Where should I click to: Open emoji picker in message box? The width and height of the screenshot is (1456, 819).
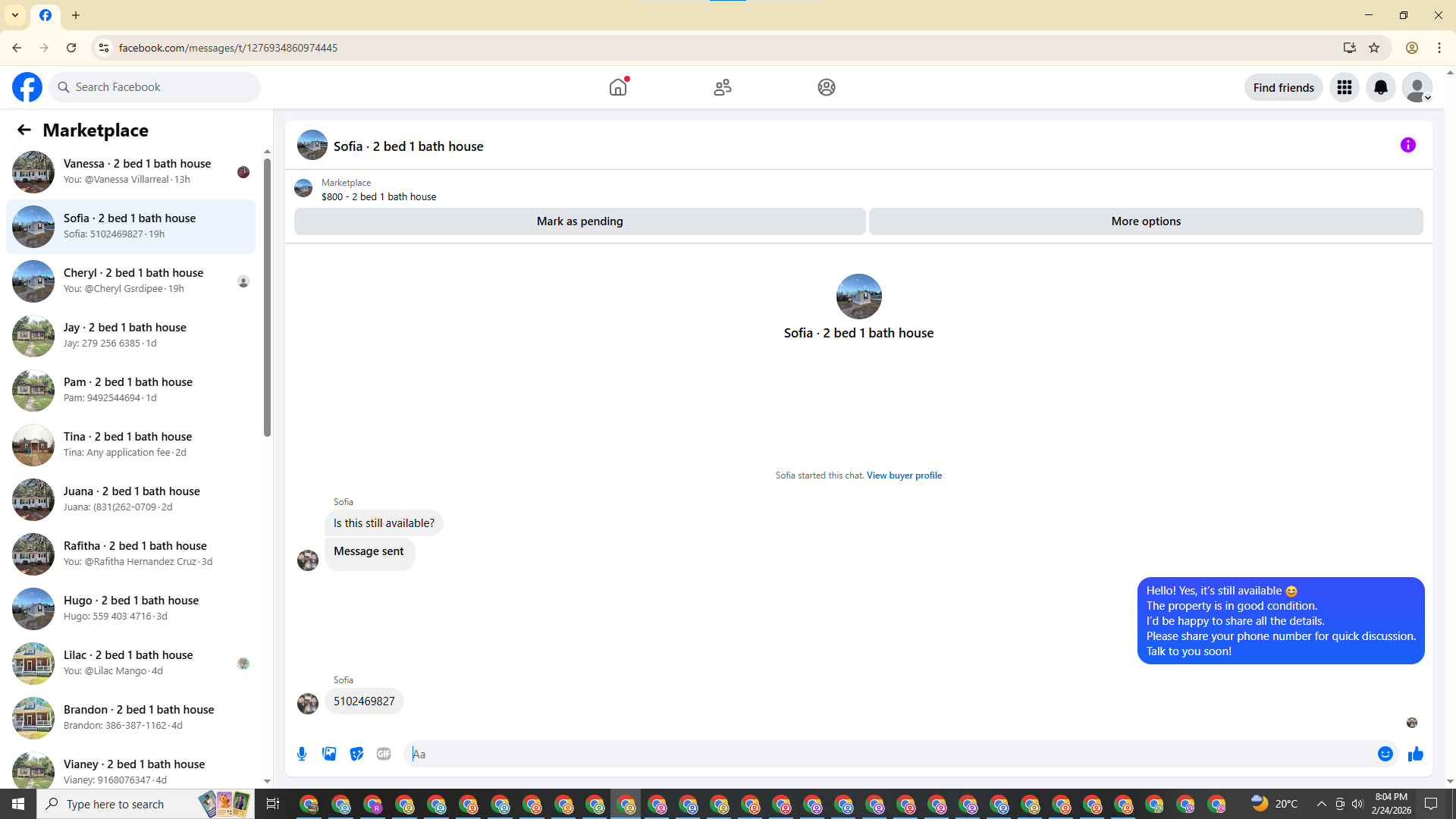pos(1385,754)
